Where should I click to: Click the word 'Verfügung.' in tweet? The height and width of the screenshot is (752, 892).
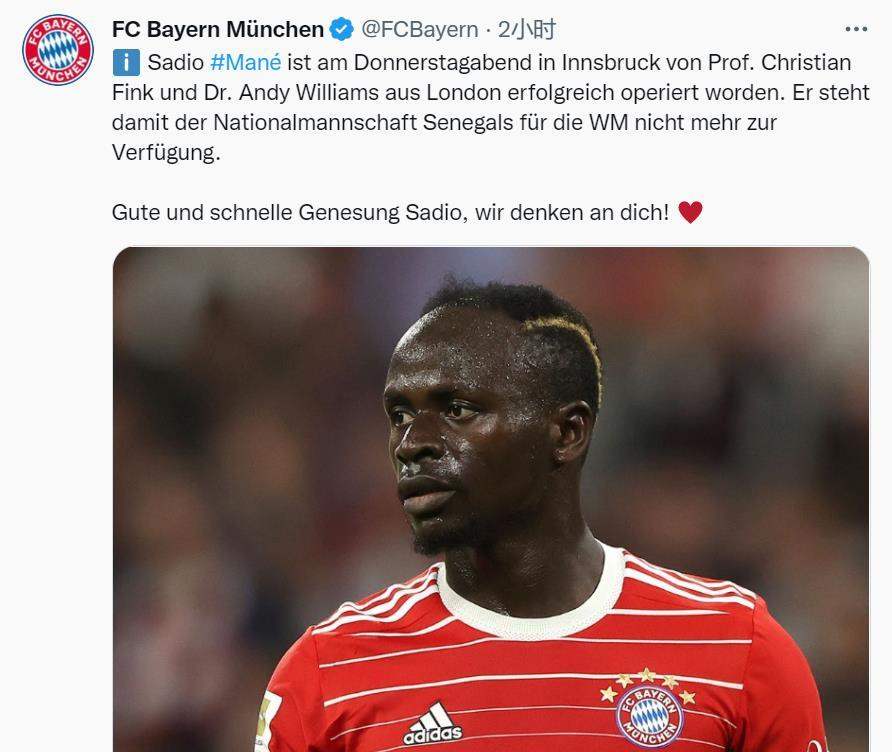tap(166, 152)
